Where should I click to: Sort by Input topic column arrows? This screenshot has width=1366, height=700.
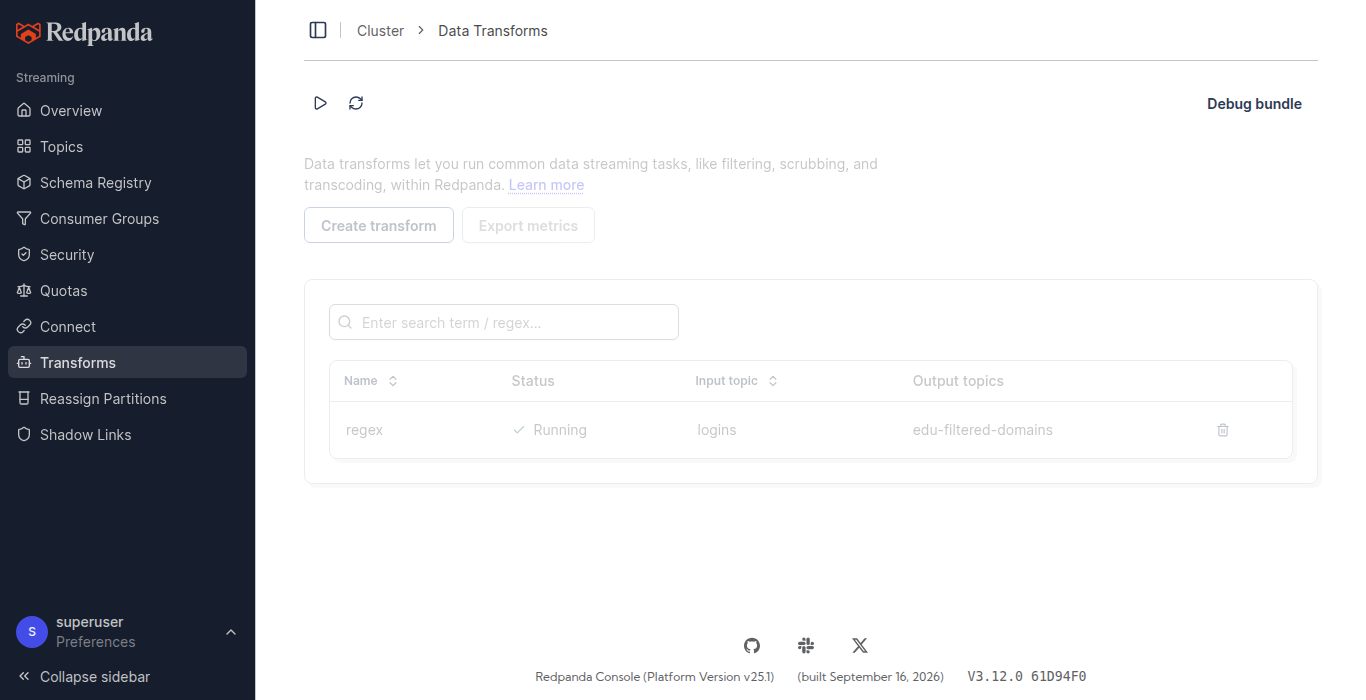[x=773, y=381]
